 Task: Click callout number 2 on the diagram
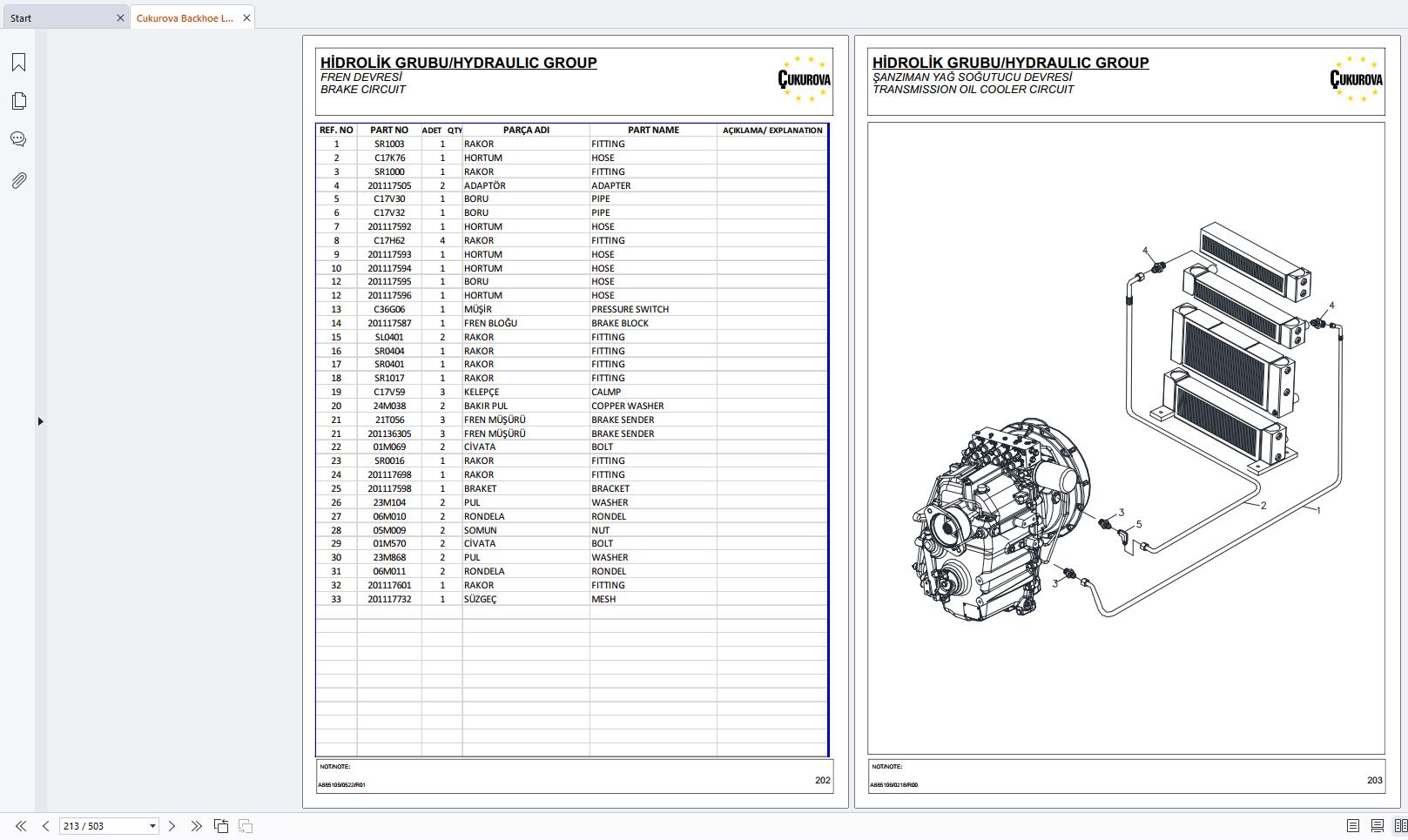(1263, 506)
